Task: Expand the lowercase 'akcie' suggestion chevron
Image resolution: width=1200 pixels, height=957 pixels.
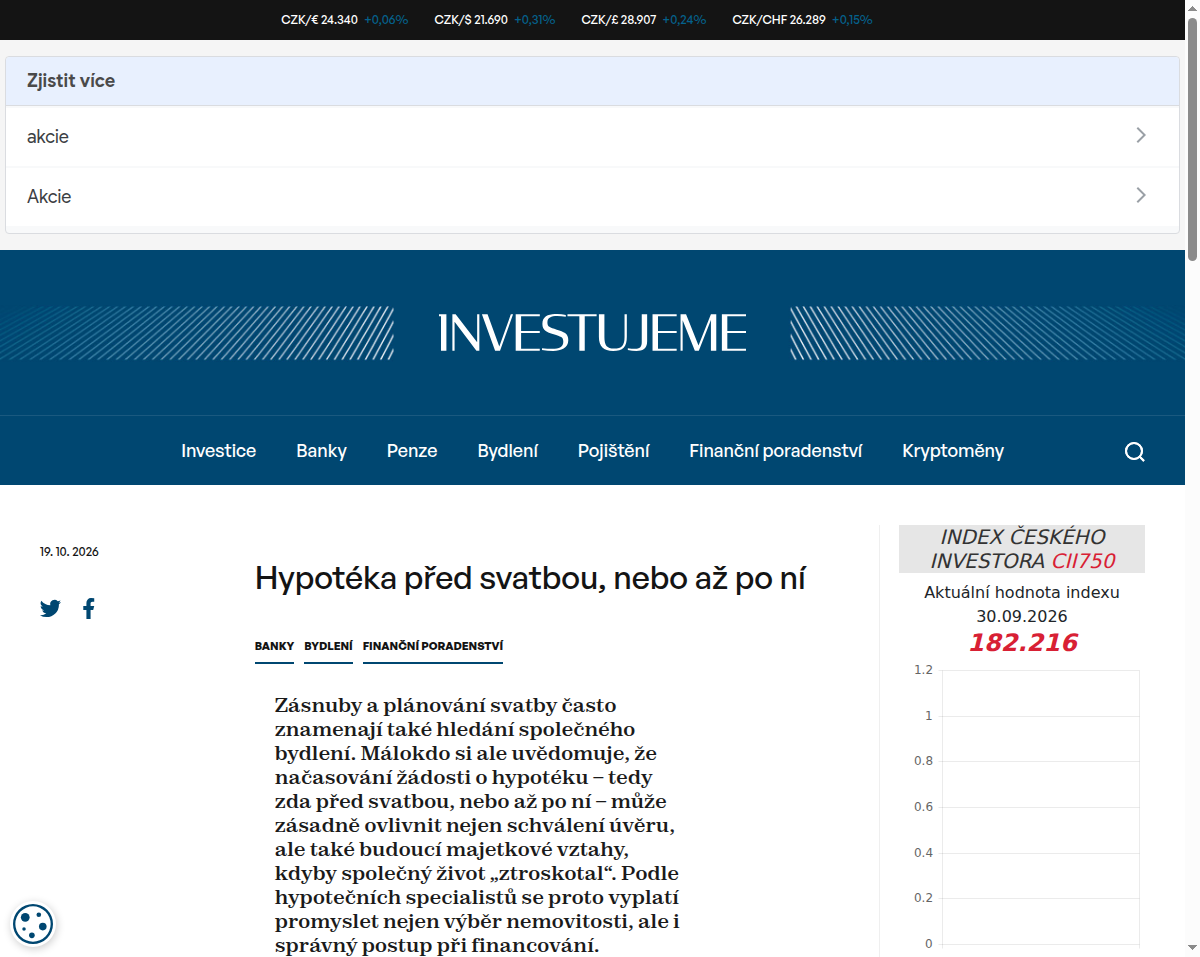Action: coord(1141,135)
